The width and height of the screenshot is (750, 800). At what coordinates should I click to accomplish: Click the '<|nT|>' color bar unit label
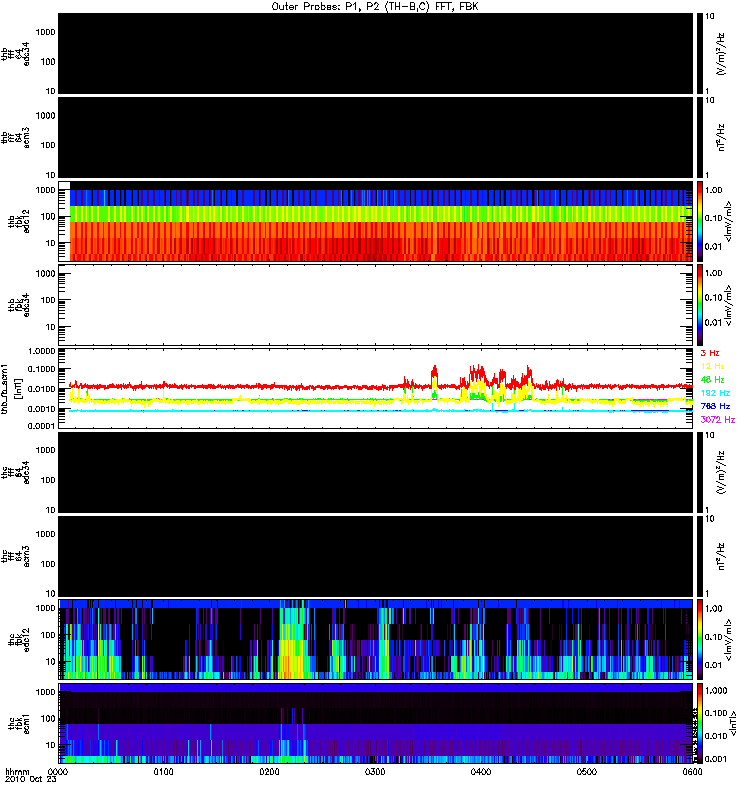(733, 723)
